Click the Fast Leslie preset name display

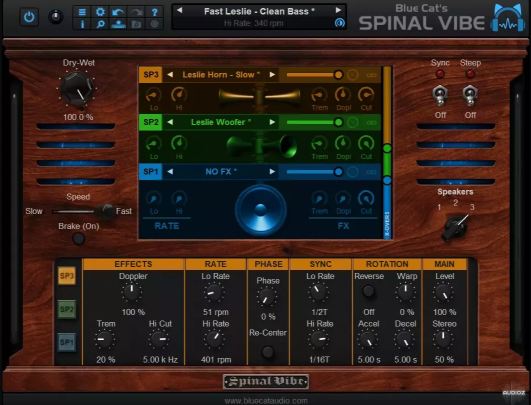tap(259, 12)
